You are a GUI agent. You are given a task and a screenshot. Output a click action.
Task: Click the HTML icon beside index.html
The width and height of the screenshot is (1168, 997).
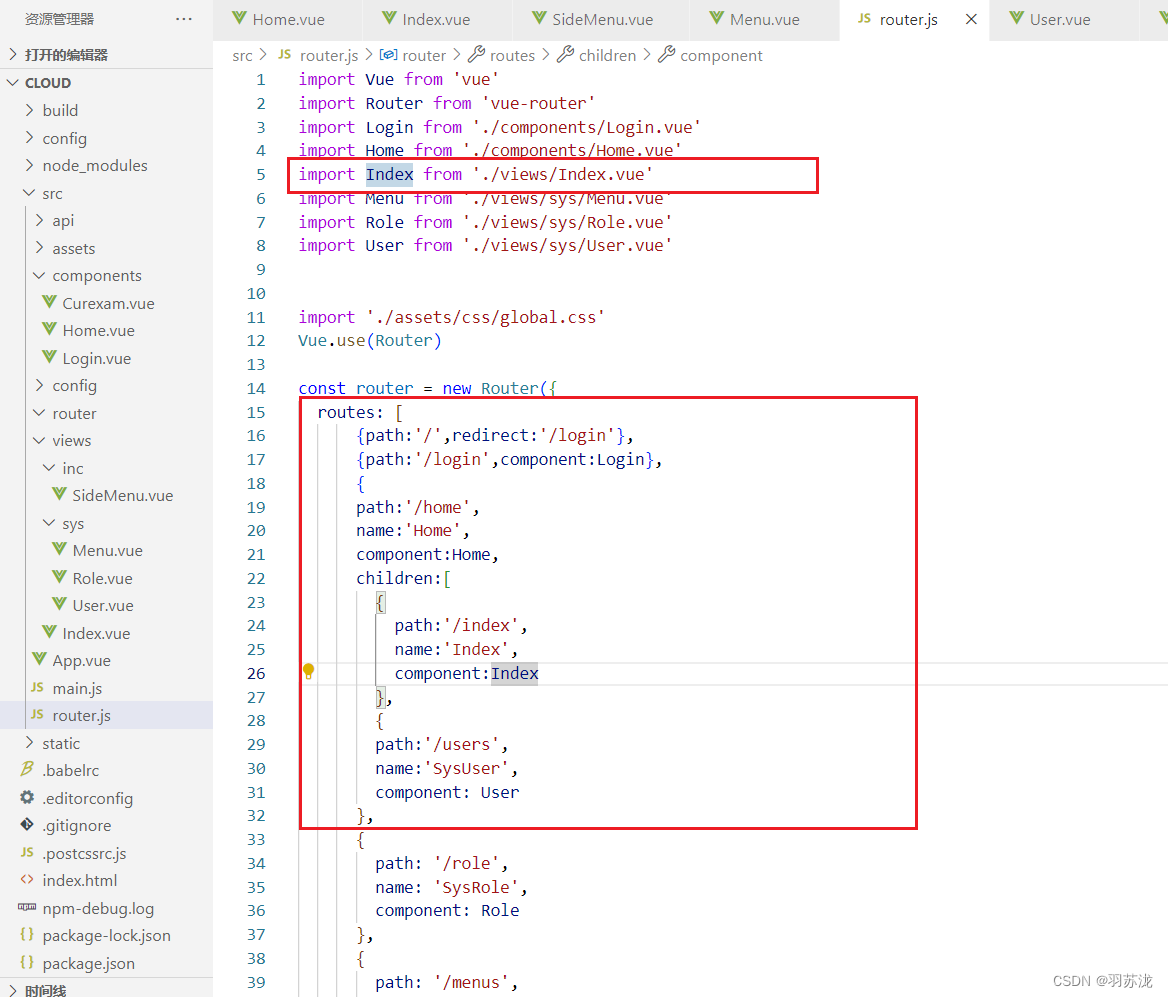[27, 880]
